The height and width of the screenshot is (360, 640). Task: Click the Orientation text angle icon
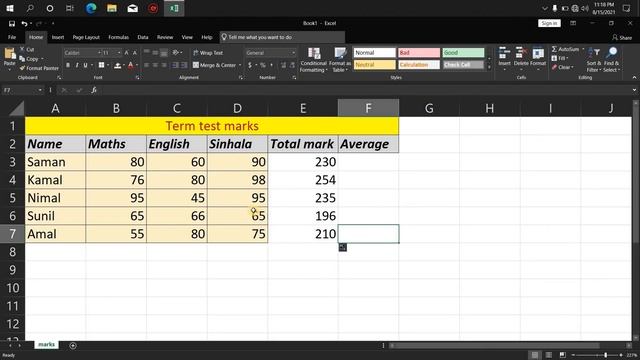click(176, 53)
